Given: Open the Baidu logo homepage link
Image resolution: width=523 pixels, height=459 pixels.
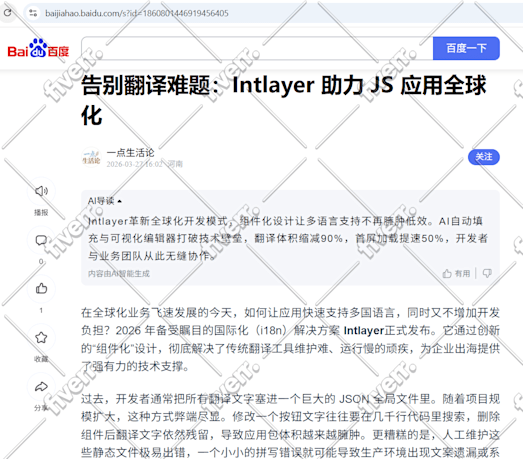Looking at the screenshot, I should pyautogui.click(x=38, y=49).
